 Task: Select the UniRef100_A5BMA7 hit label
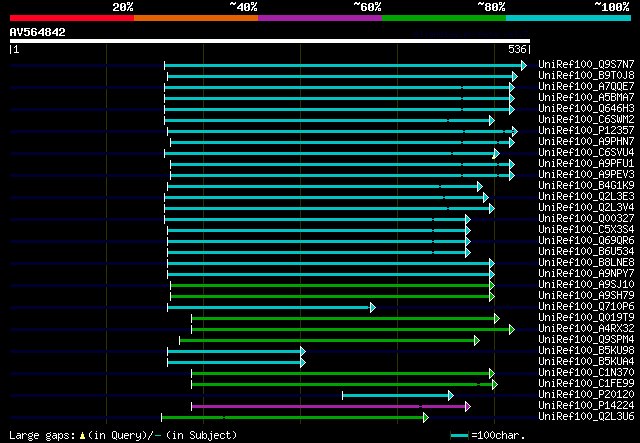pos(586,97)
